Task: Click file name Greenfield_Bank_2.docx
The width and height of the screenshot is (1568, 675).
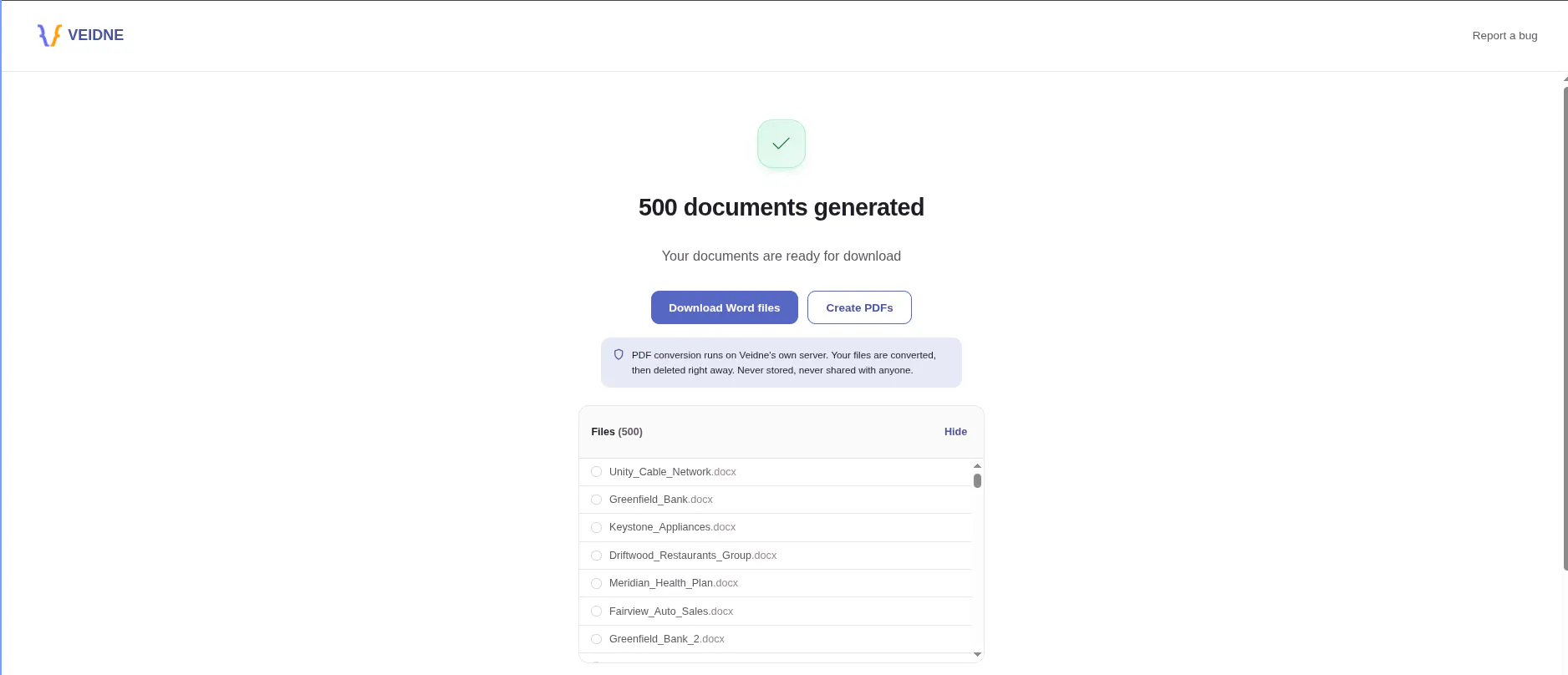Action: point(667,639)
